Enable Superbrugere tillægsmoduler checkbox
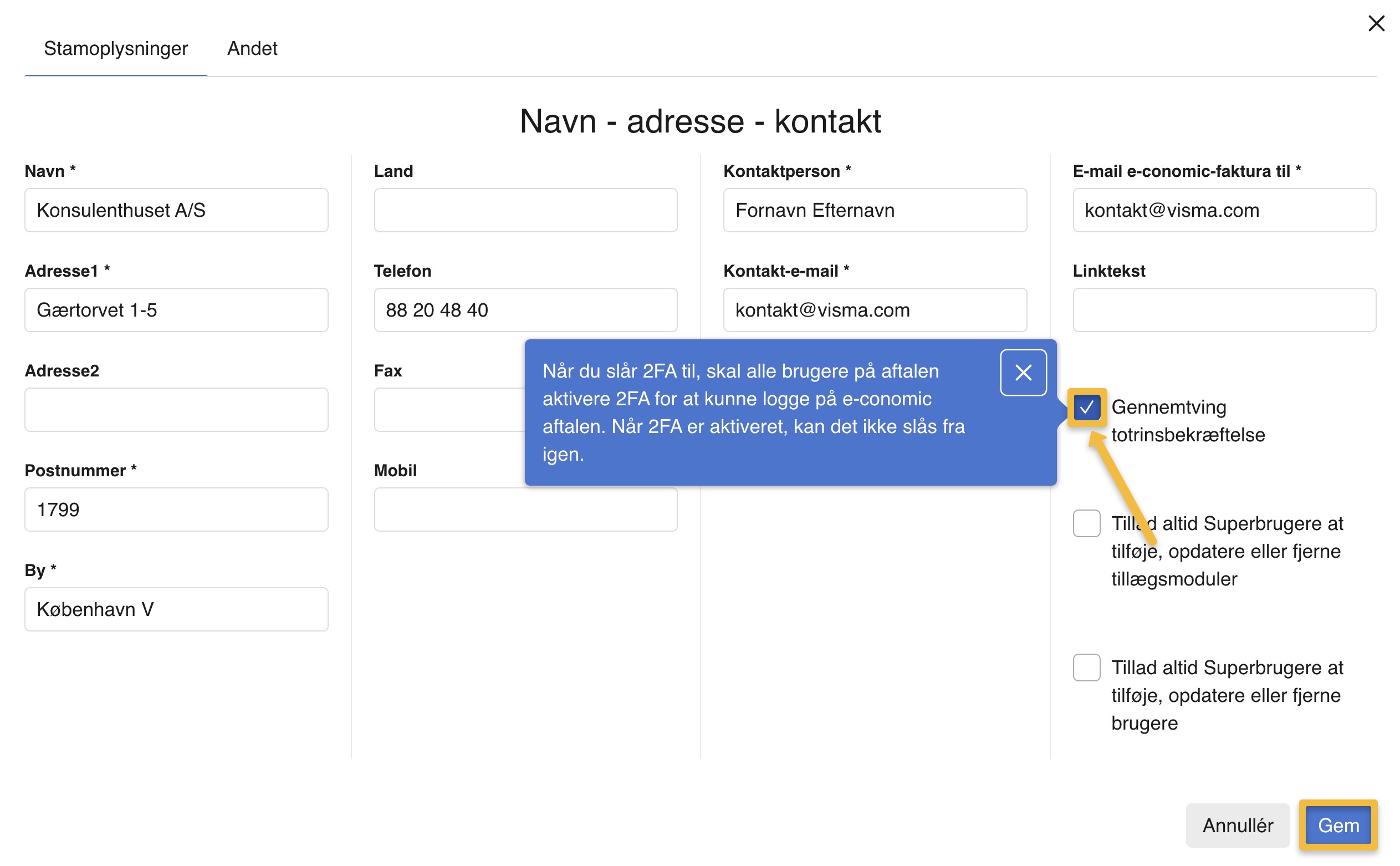Image resolution: width=1400 pixels, height=866 pixels. tap(1086, 523)
